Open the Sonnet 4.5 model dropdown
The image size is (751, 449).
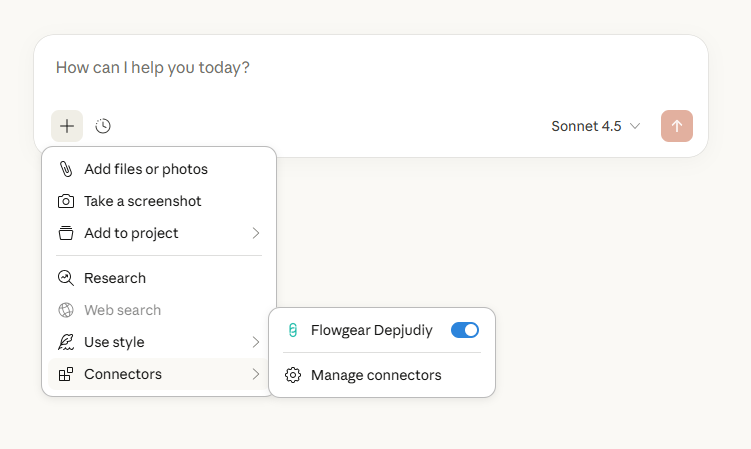pos(595,126)
